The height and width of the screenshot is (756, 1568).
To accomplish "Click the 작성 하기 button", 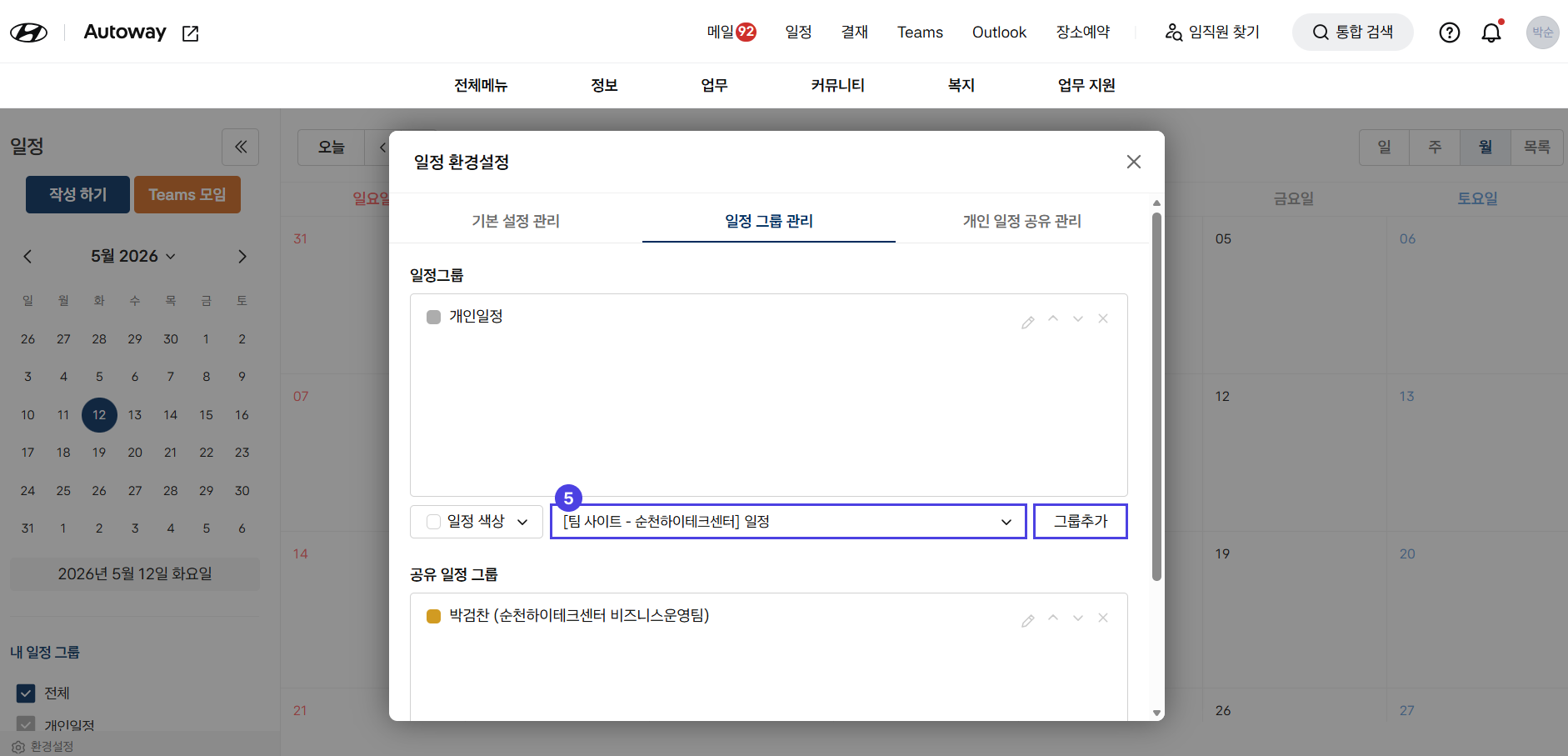I will [x=77, y=194].
